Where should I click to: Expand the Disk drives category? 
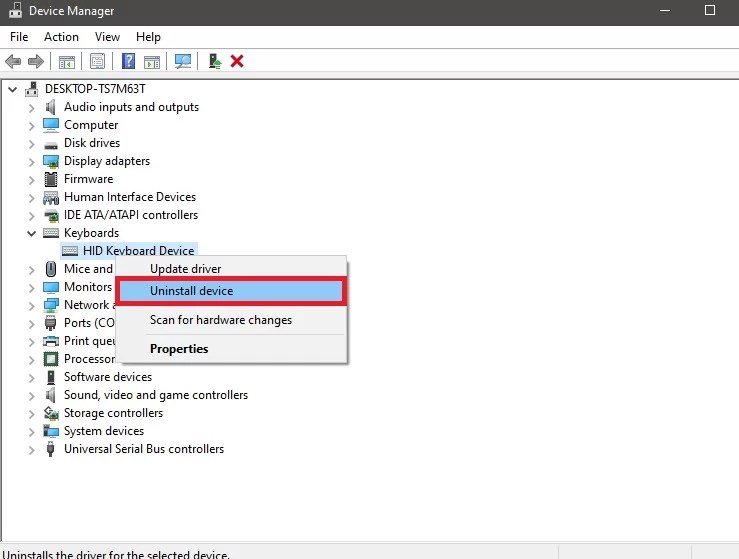coord(32,144)
